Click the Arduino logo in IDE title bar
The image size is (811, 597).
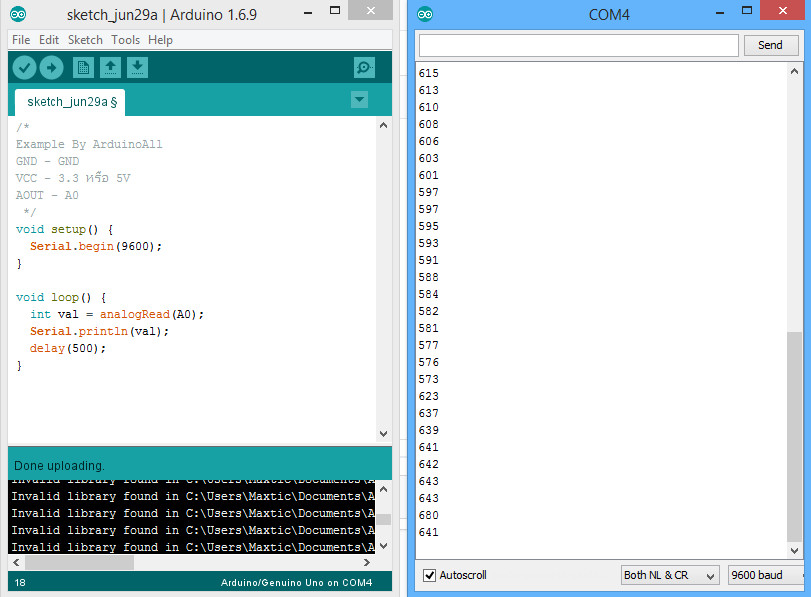18,14
